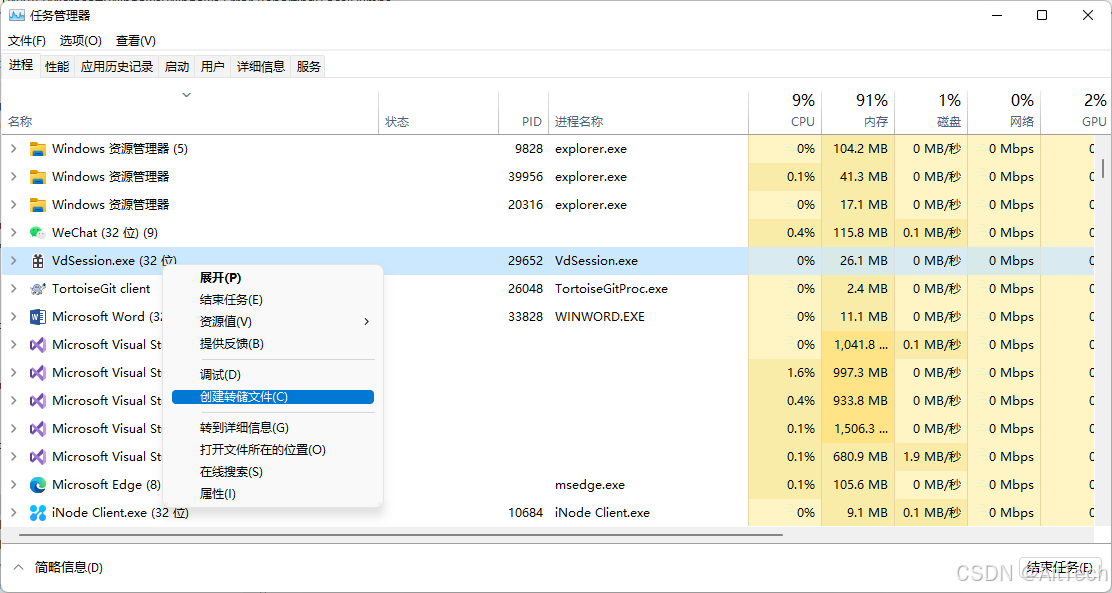1112x593 pixels.
Task: Select the 进程 tab
Action: (x=21, y=65)
